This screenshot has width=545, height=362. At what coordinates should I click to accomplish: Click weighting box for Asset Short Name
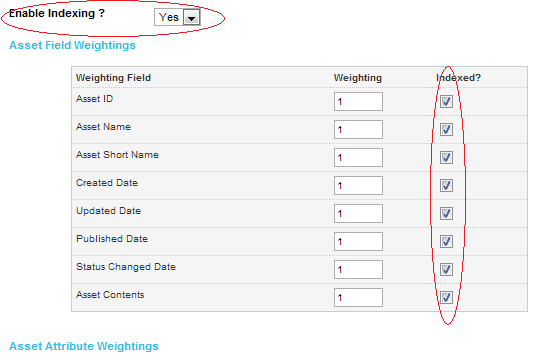[x=358, y=158]
